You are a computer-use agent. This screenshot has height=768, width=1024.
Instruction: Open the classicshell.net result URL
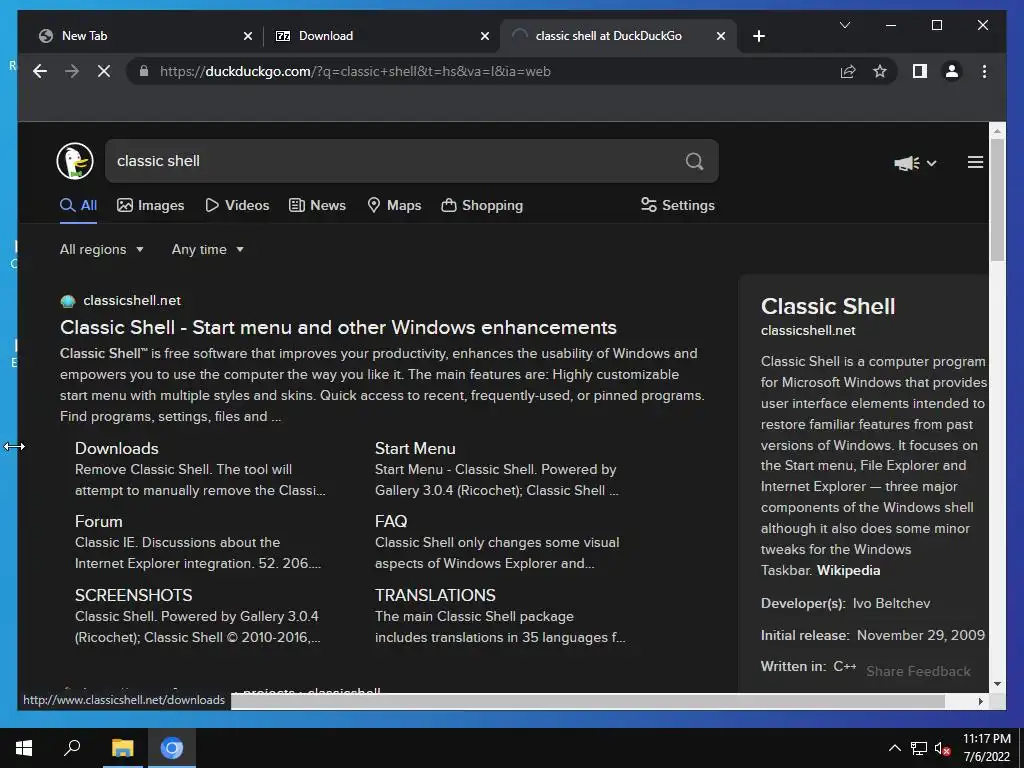pos(132,300)
